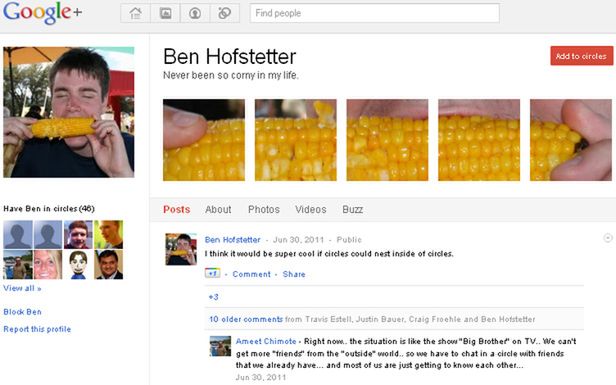Click the Google+ logo
This screenshot has height=385, width=616.
(42, 13)
